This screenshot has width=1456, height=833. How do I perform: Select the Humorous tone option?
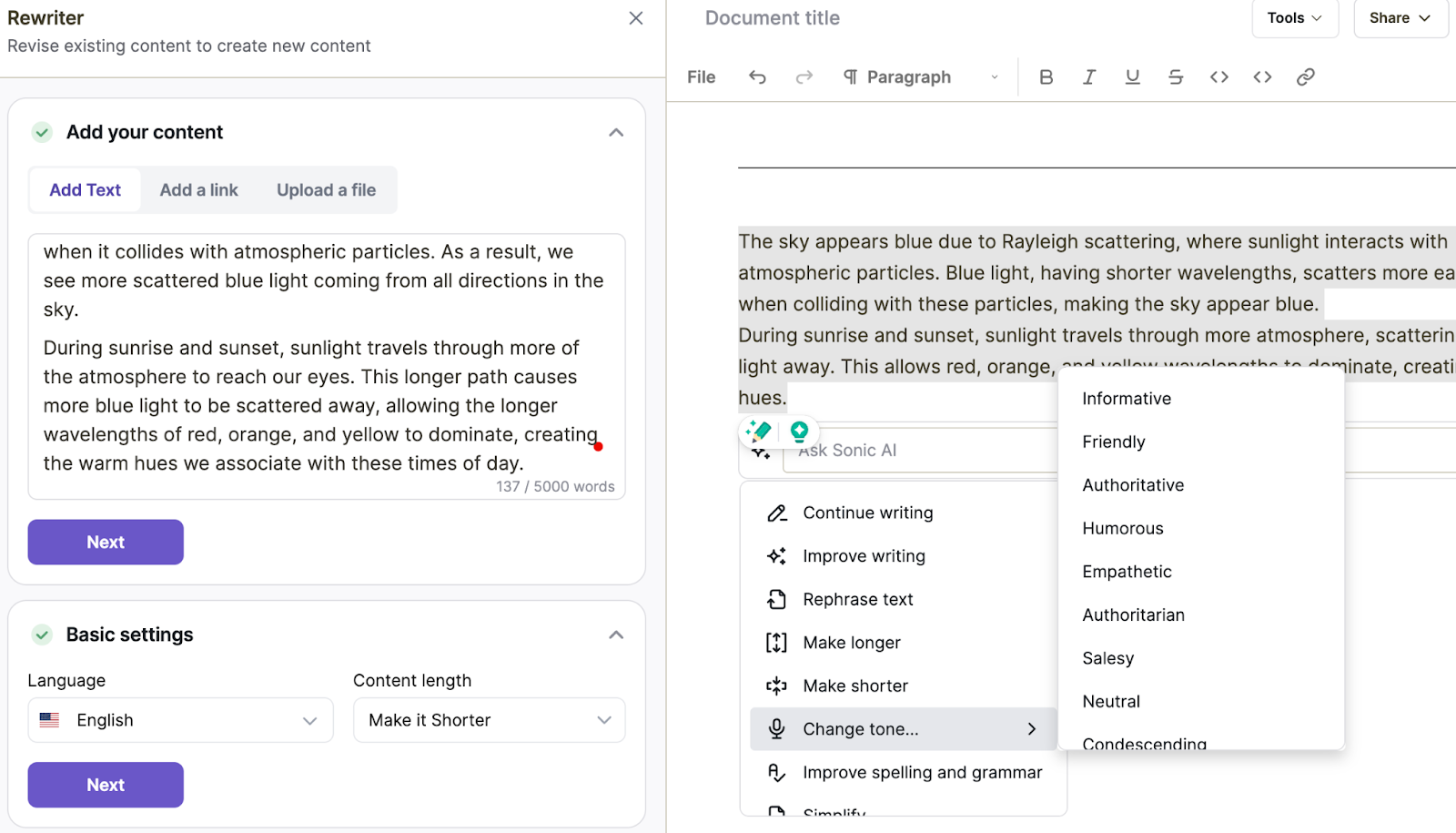click(1122, 529)
